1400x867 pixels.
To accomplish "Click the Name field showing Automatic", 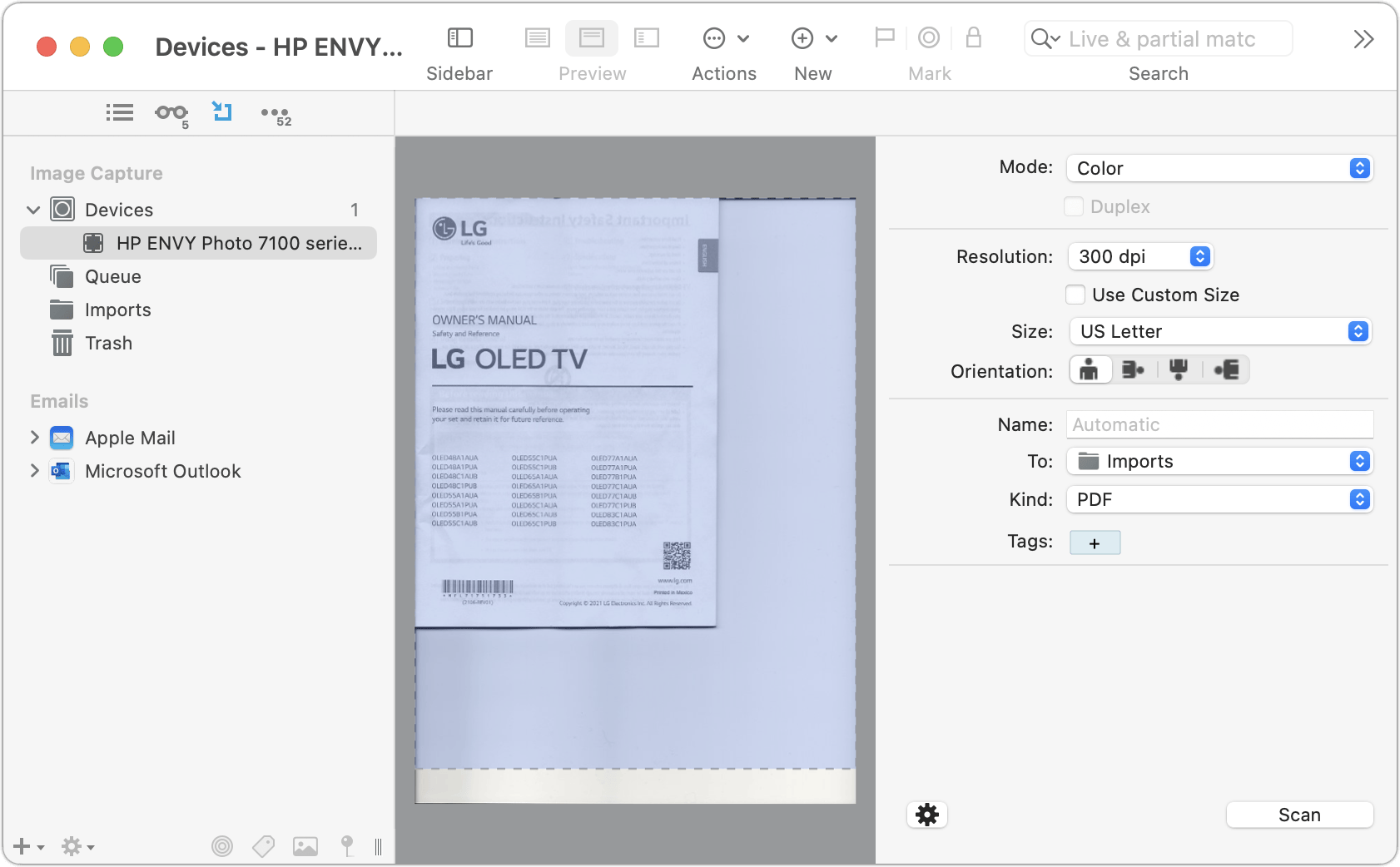I will pos(1219,424).
